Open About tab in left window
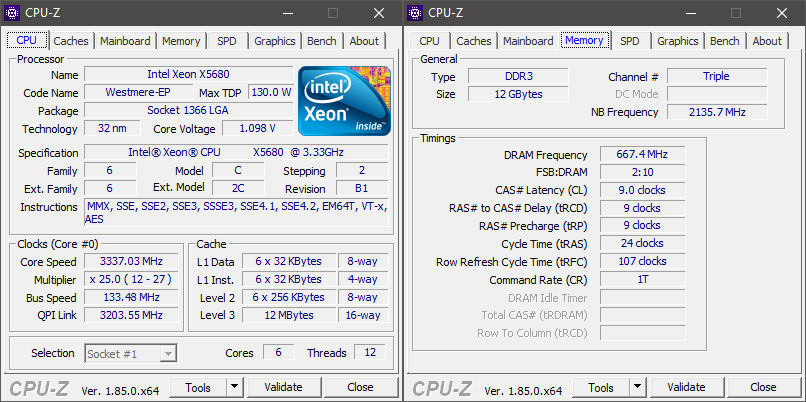The height and width of the screenshot is (402, 806). [x=364, y=41]
